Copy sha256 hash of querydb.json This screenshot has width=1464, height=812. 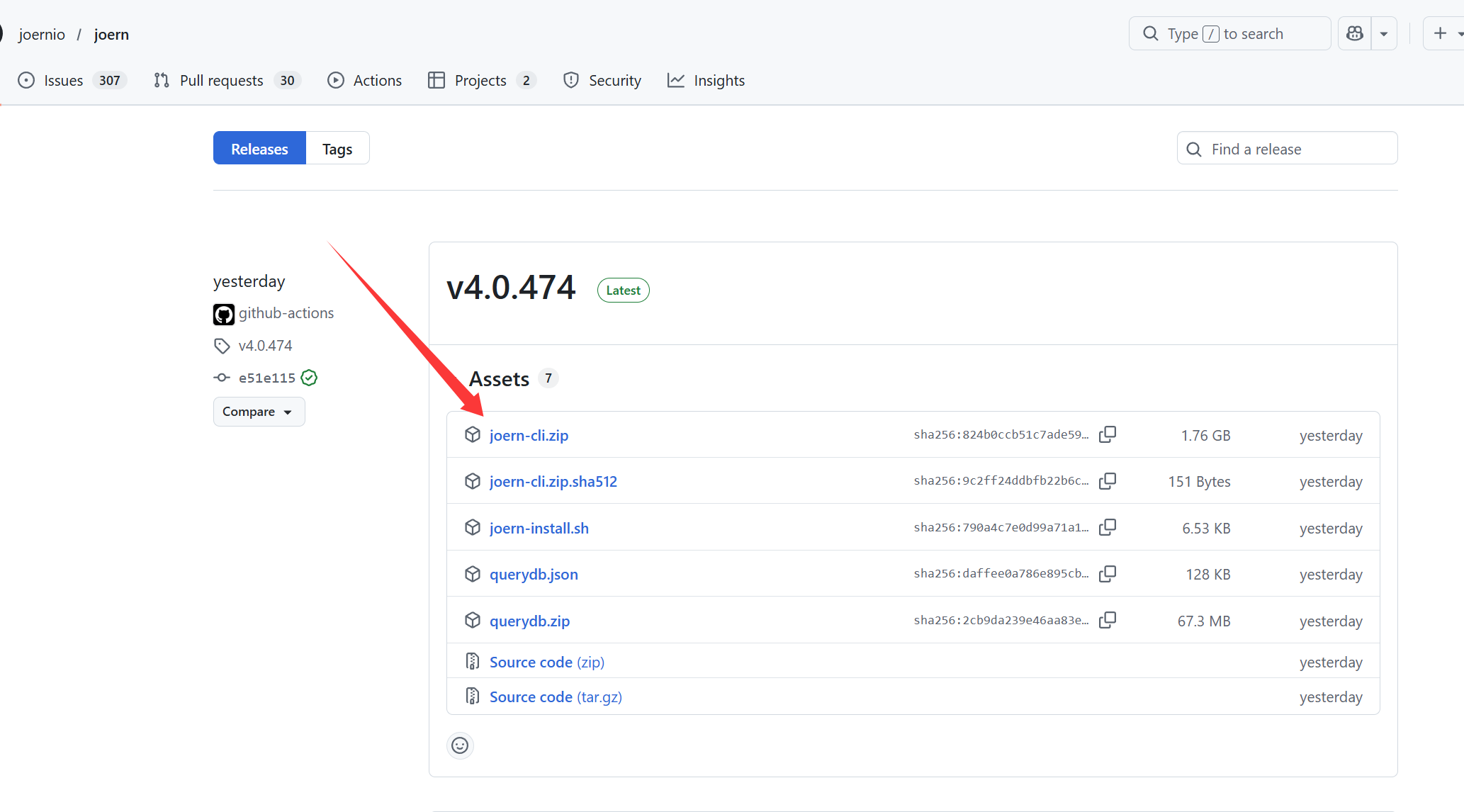(1108, 573)
